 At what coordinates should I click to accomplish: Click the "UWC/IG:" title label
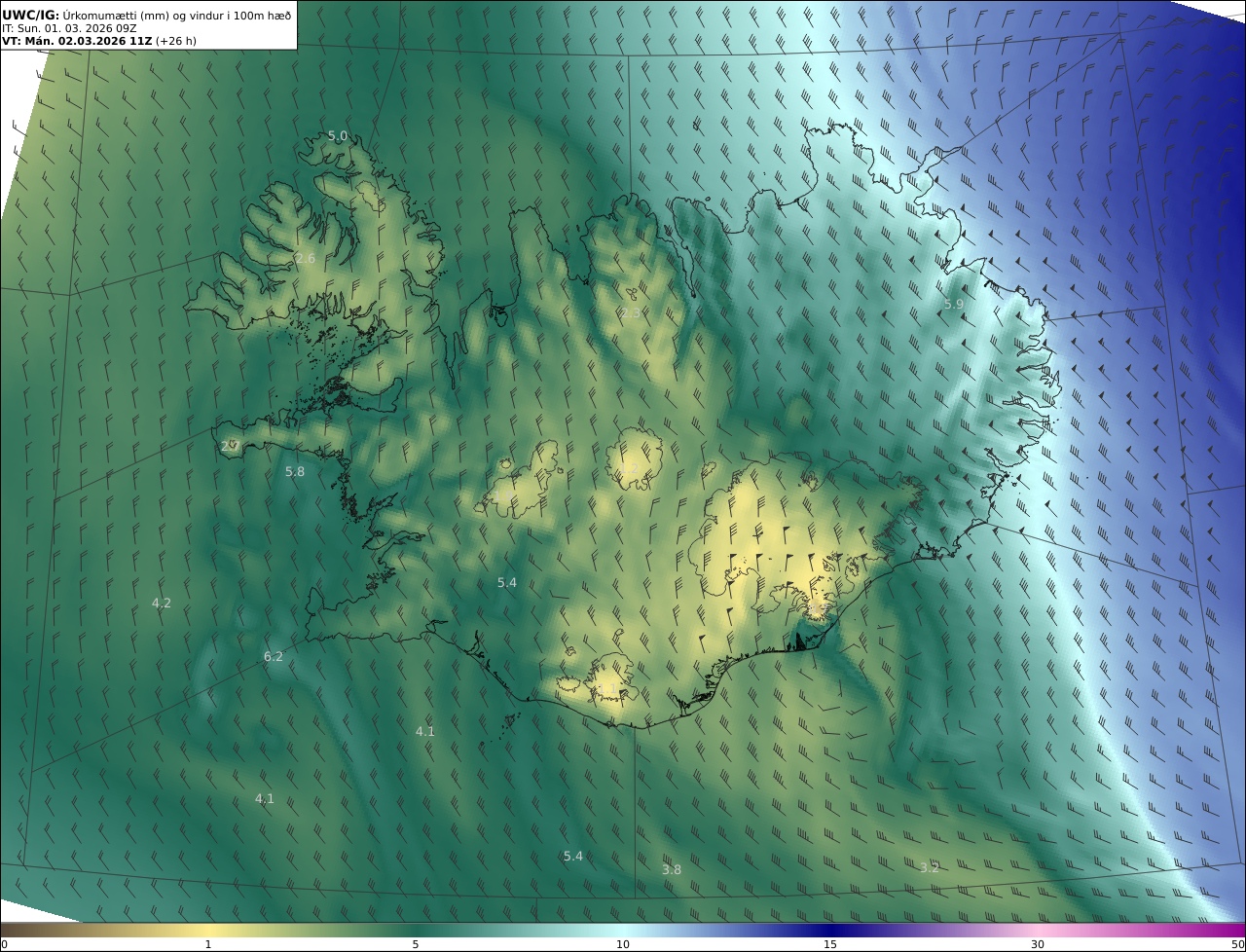[x=31, y=16]
